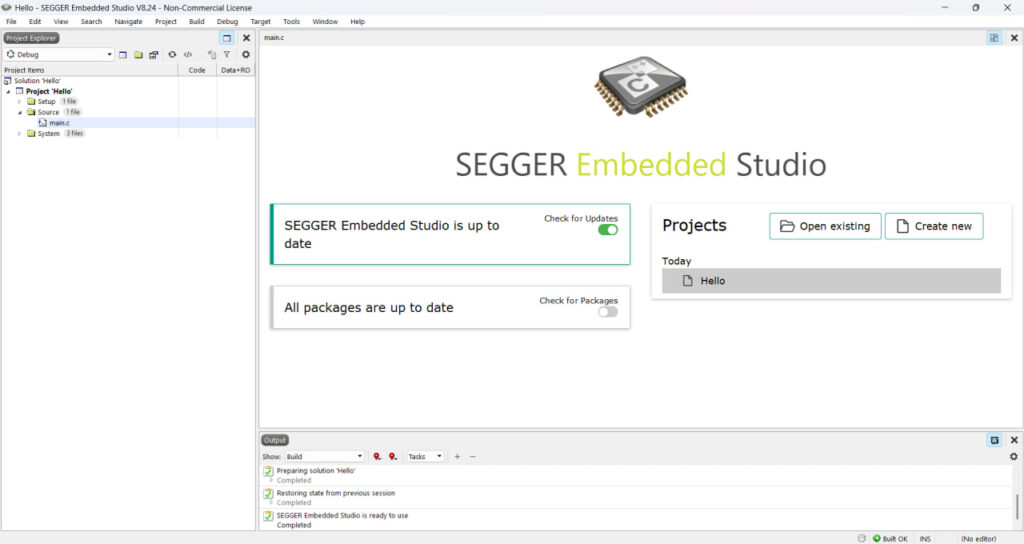Open Project Explorer gear settings
This screenshot has height=544, width=1024.
tap(246, 55)
